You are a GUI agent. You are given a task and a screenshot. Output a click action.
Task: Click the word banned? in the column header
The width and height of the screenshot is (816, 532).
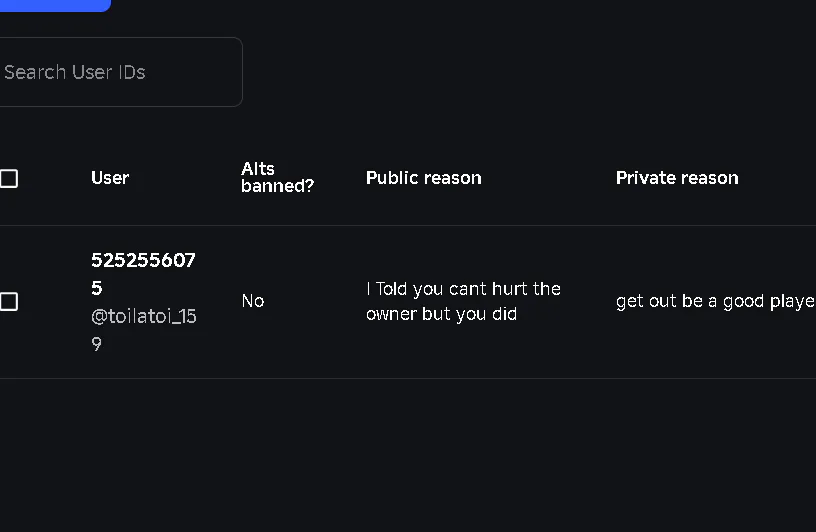pyautogui.click(x=277, y=186)
